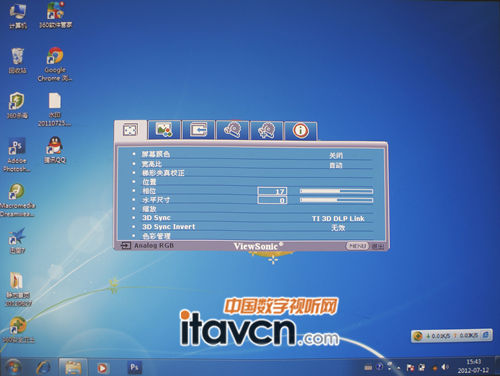Viewport: 500px width, 376px height.
Task: Click the Analog RGB source indicator
Action: [147, 246]
